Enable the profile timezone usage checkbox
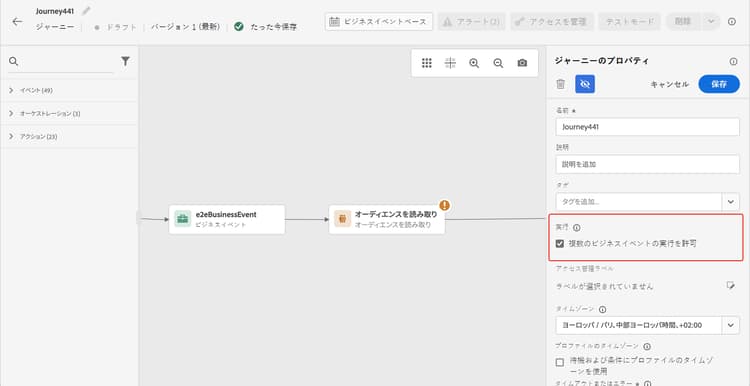 click(x=560, y=363)
